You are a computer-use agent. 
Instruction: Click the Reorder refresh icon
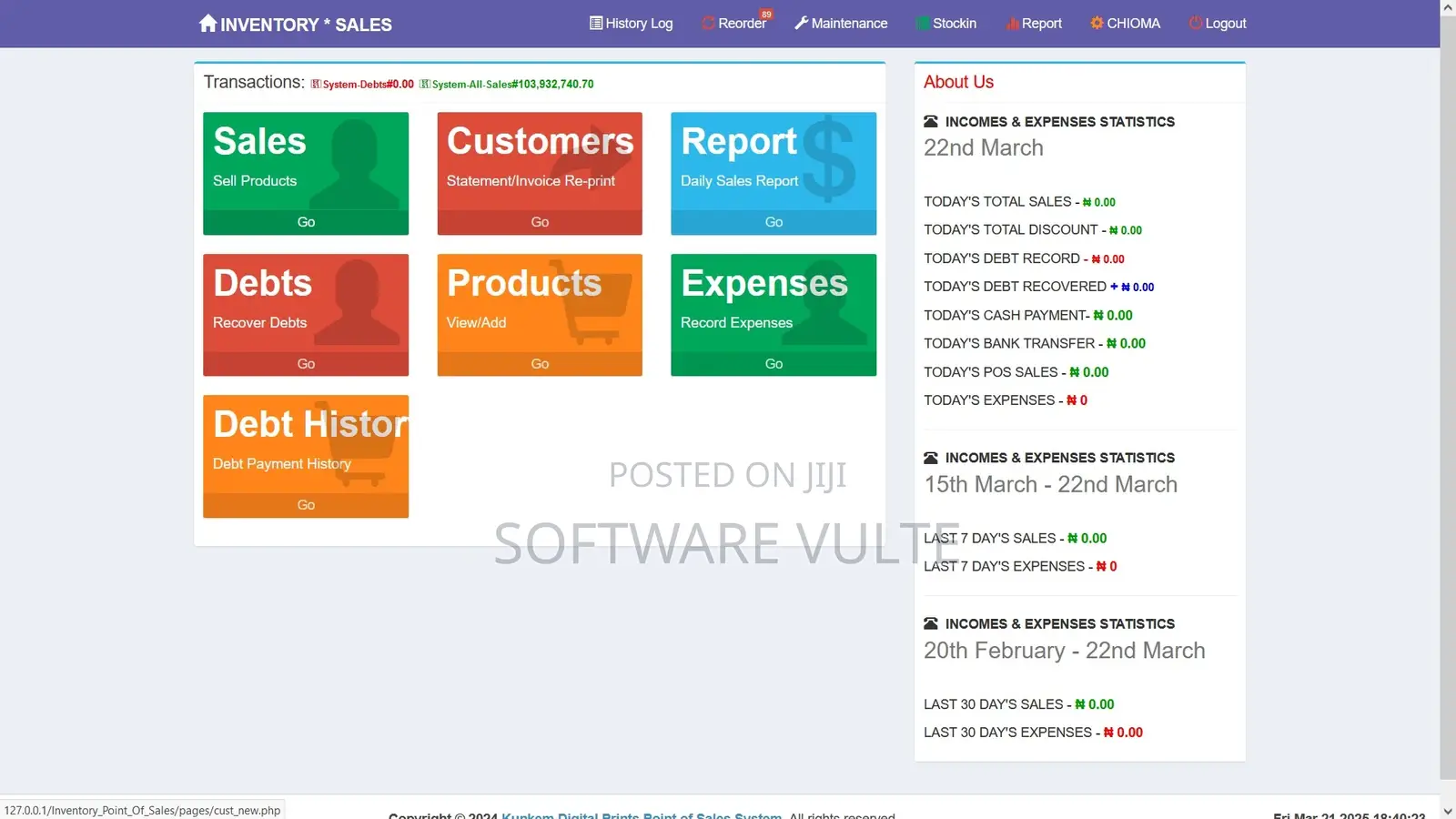pos(708,24)
